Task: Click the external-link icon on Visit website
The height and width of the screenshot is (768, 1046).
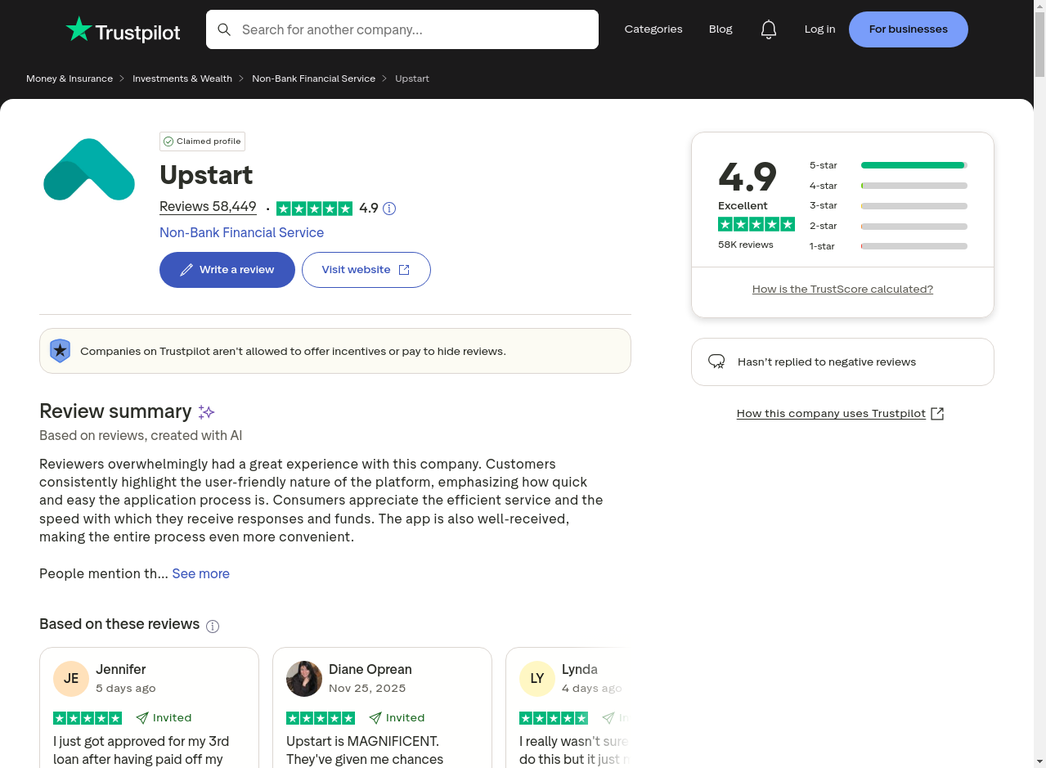Action: coord(403,269)
